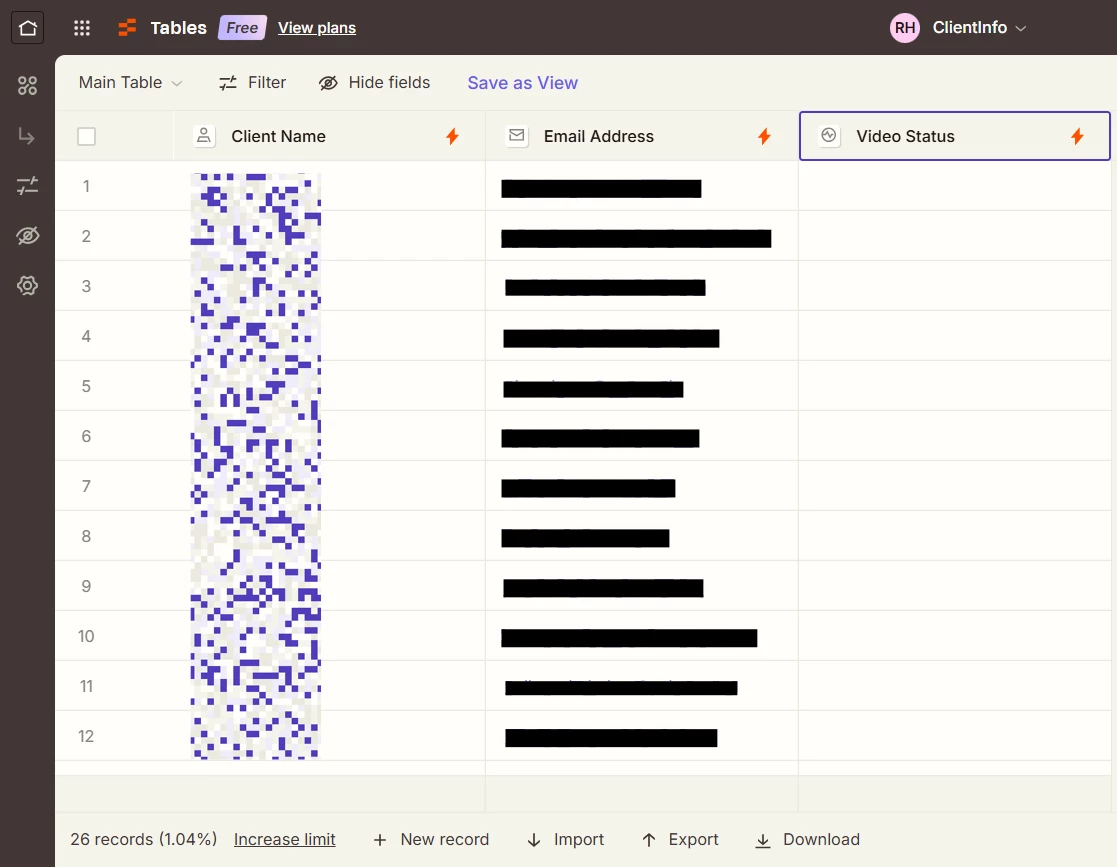
Task: Select the Client Name column header
Action: click(329, 136)
